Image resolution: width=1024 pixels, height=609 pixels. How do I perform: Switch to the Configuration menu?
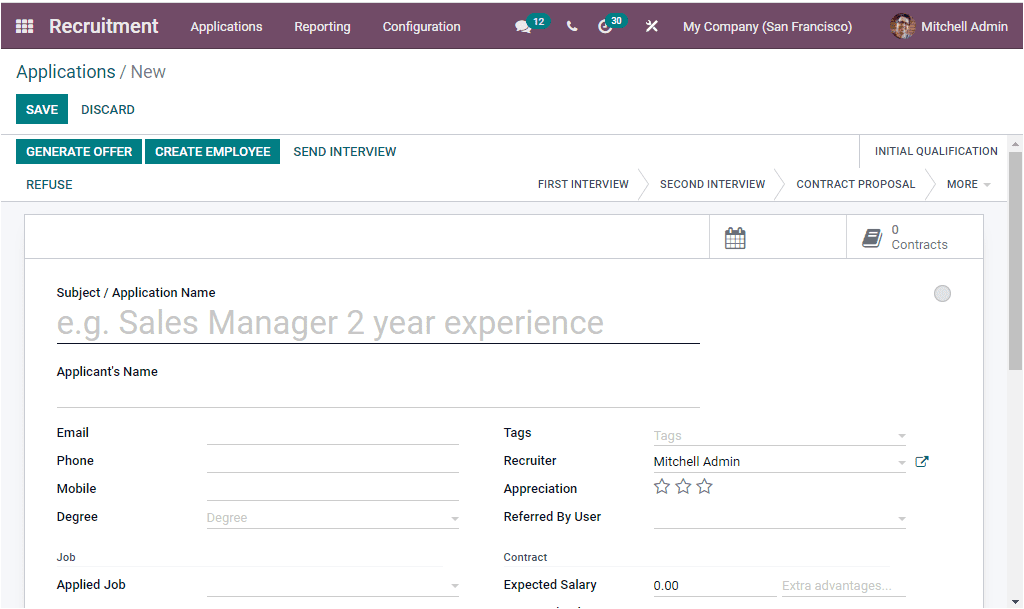pos(421,27)
